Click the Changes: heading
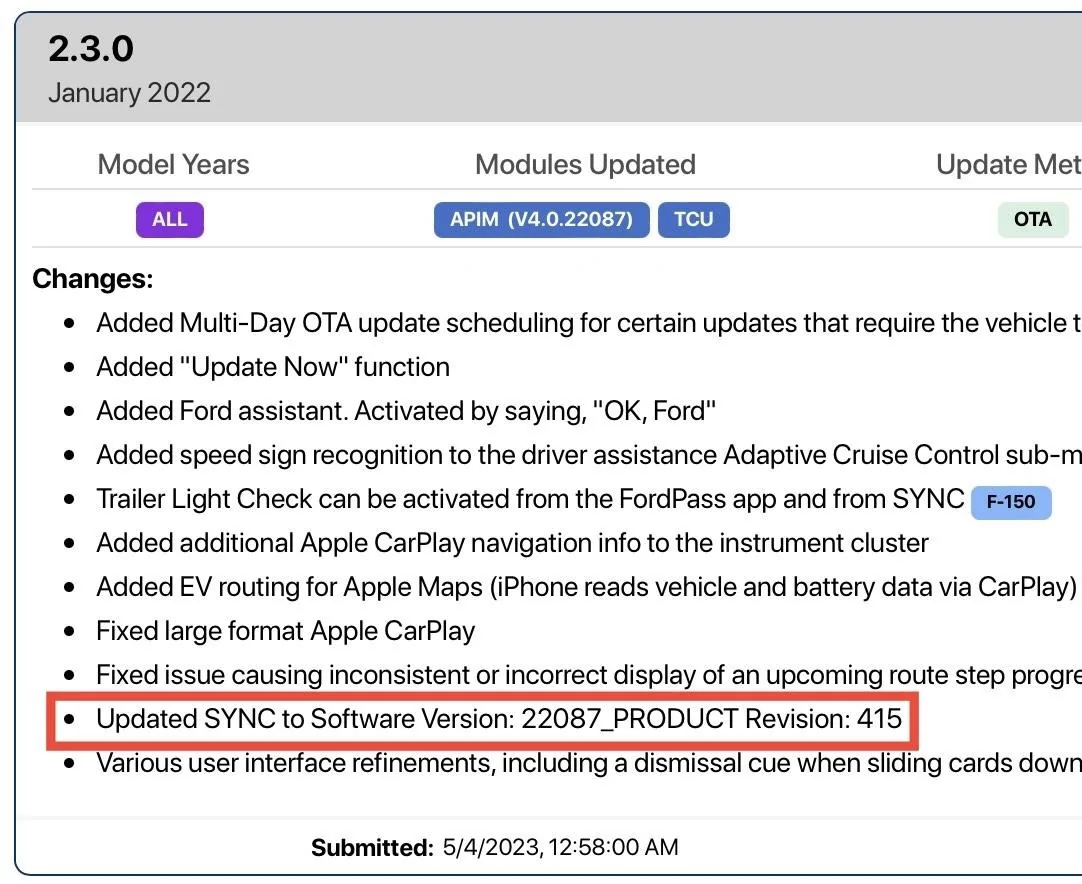This screenshot has height=884, width=1082. (93, 279)
